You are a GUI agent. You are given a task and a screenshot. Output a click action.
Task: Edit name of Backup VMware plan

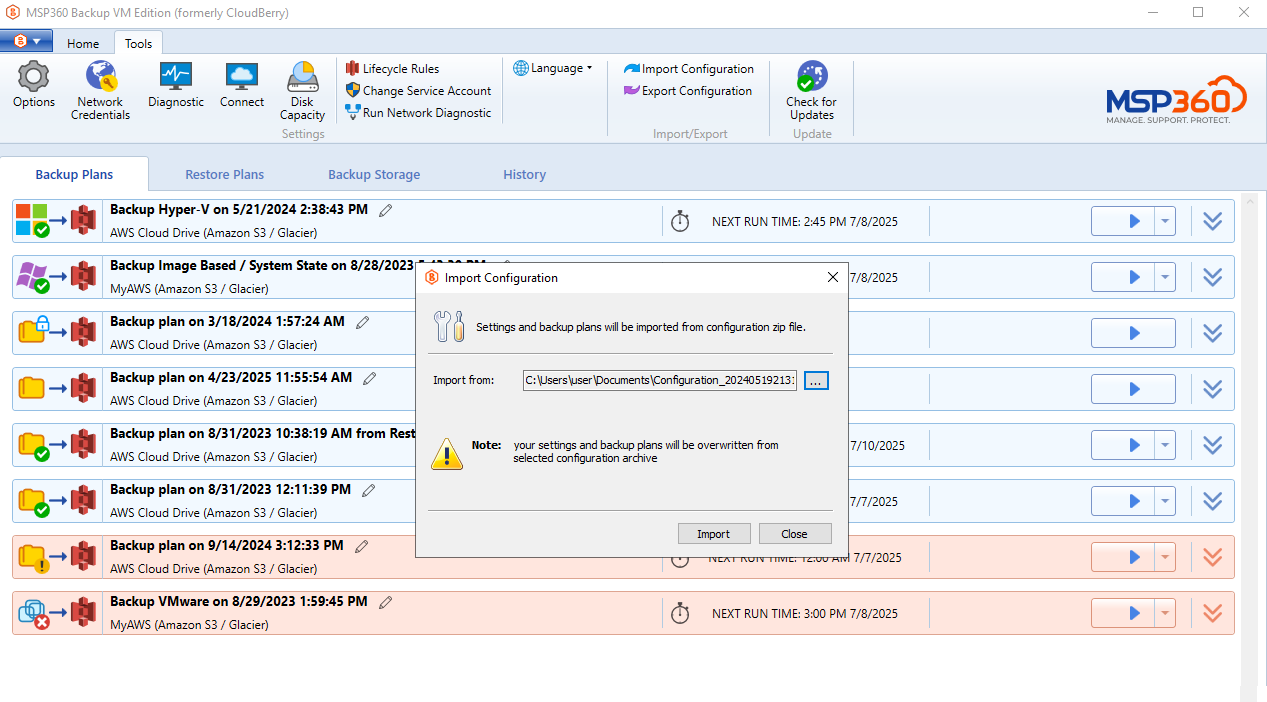click(x=386, y=602)
